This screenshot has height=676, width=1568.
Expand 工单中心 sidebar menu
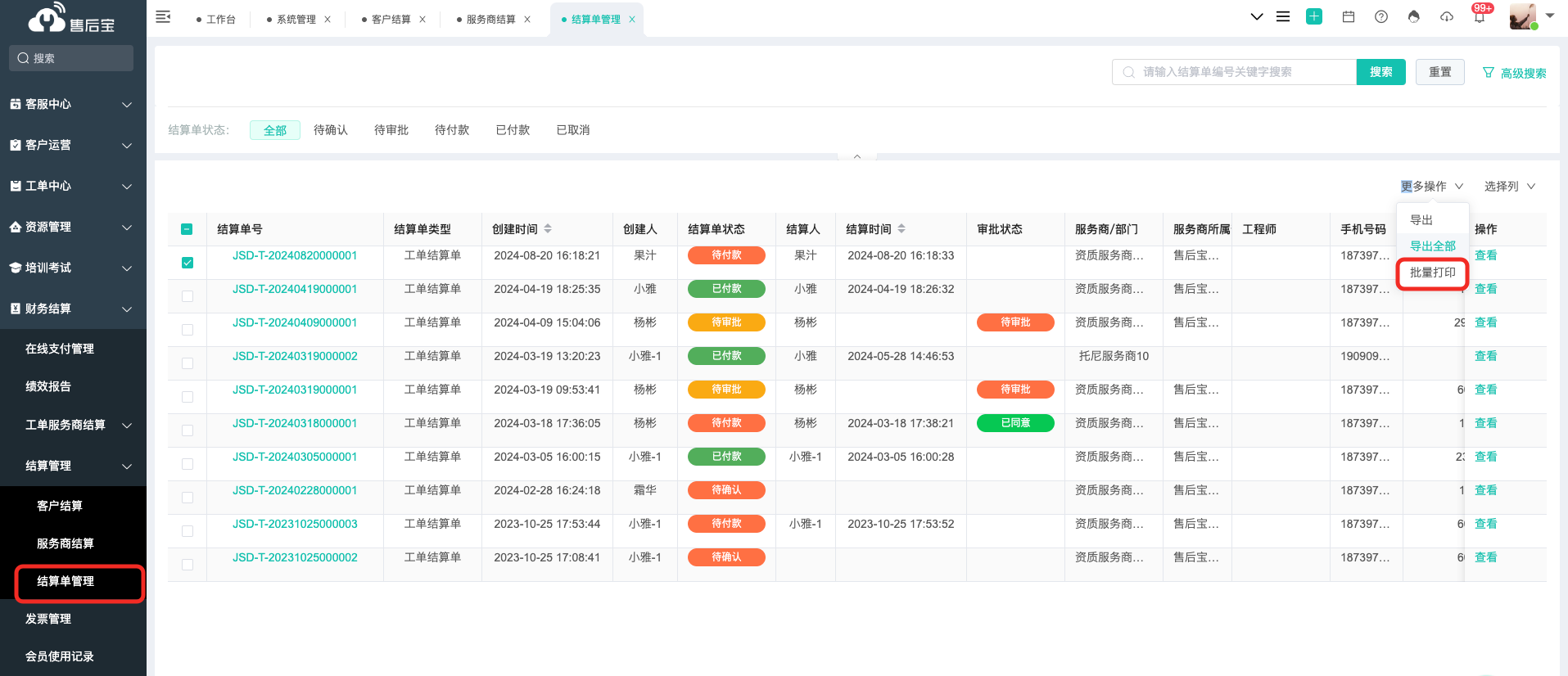(x=73, y=186)
